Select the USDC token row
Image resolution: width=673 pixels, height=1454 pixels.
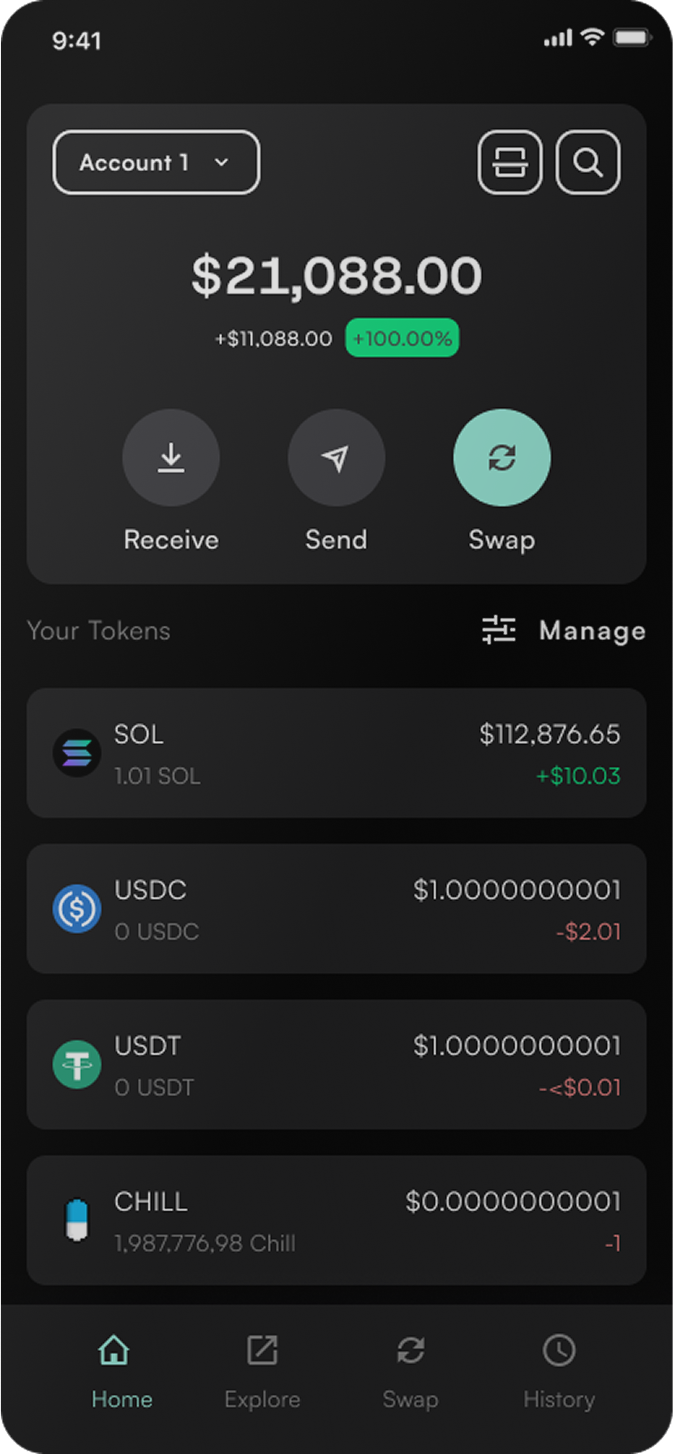click(x=336, y=909)
